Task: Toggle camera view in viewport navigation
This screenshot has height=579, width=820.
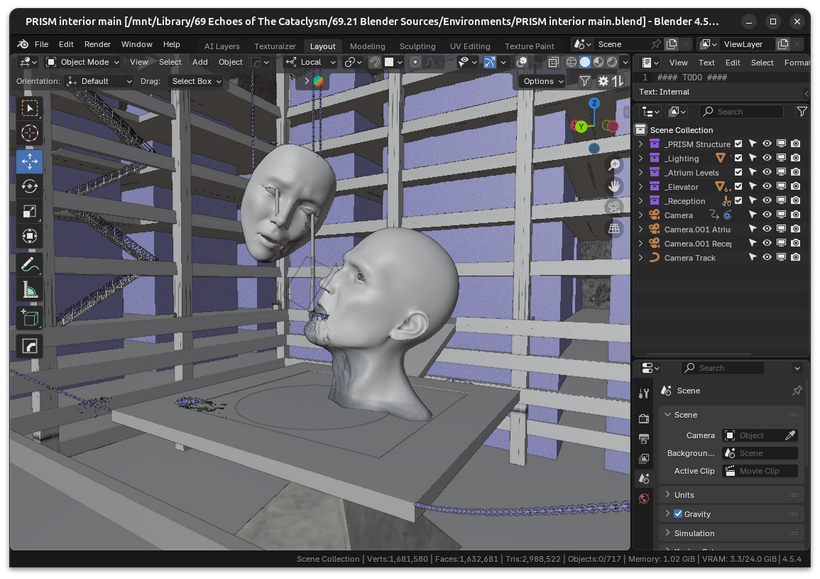Action: (614, 206)
